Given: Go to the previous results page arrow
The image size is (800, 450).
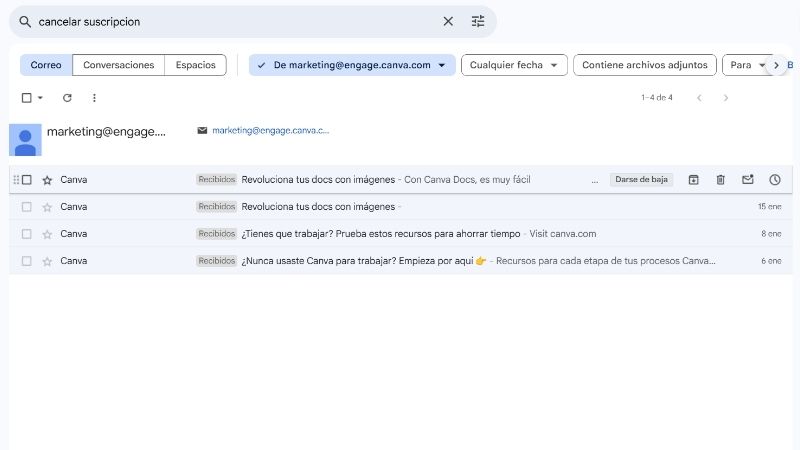Looking at the screenshot, I should pos(699,97).
